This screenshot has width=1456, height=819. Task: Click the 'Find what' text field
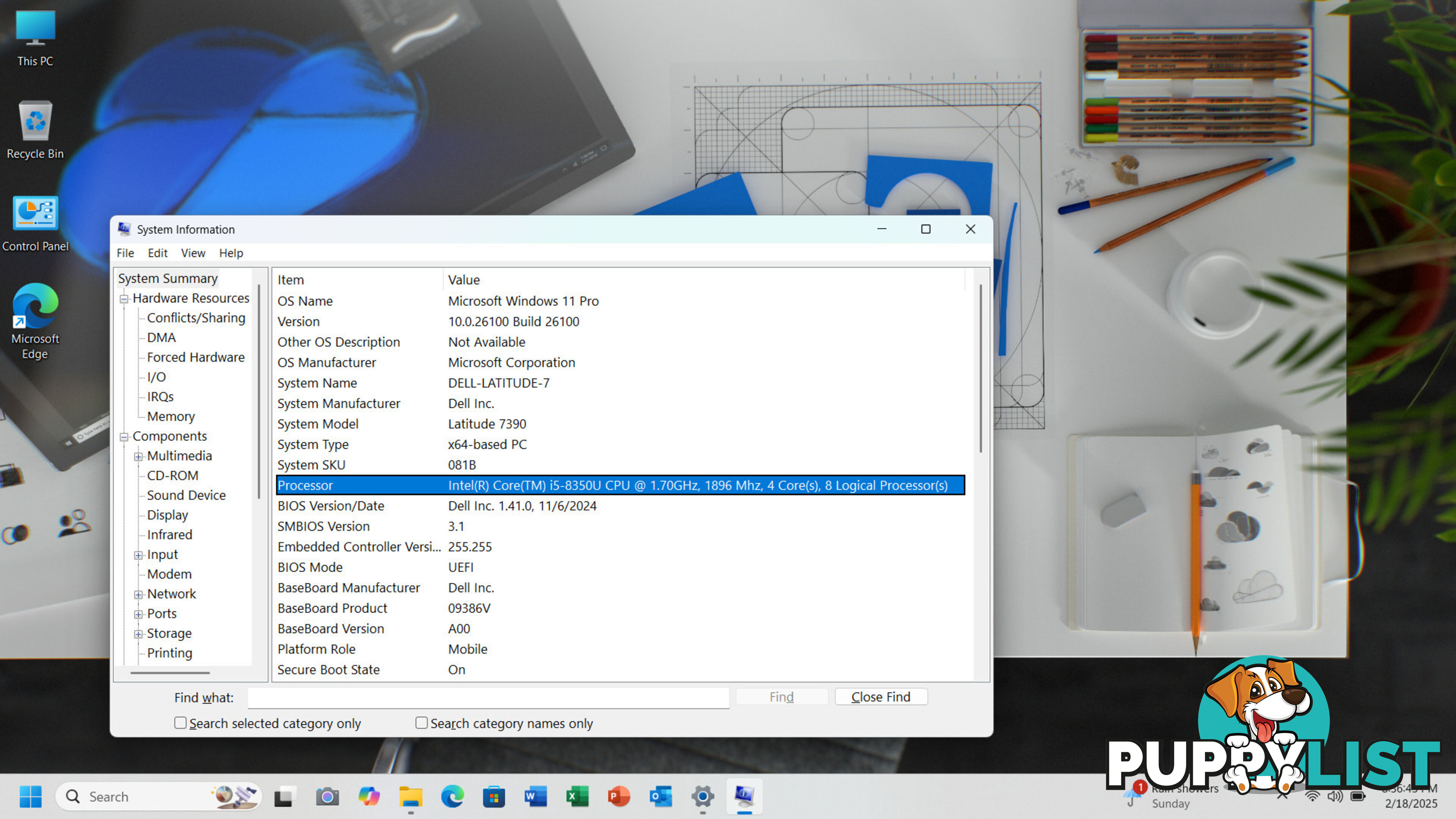(488, 698)
